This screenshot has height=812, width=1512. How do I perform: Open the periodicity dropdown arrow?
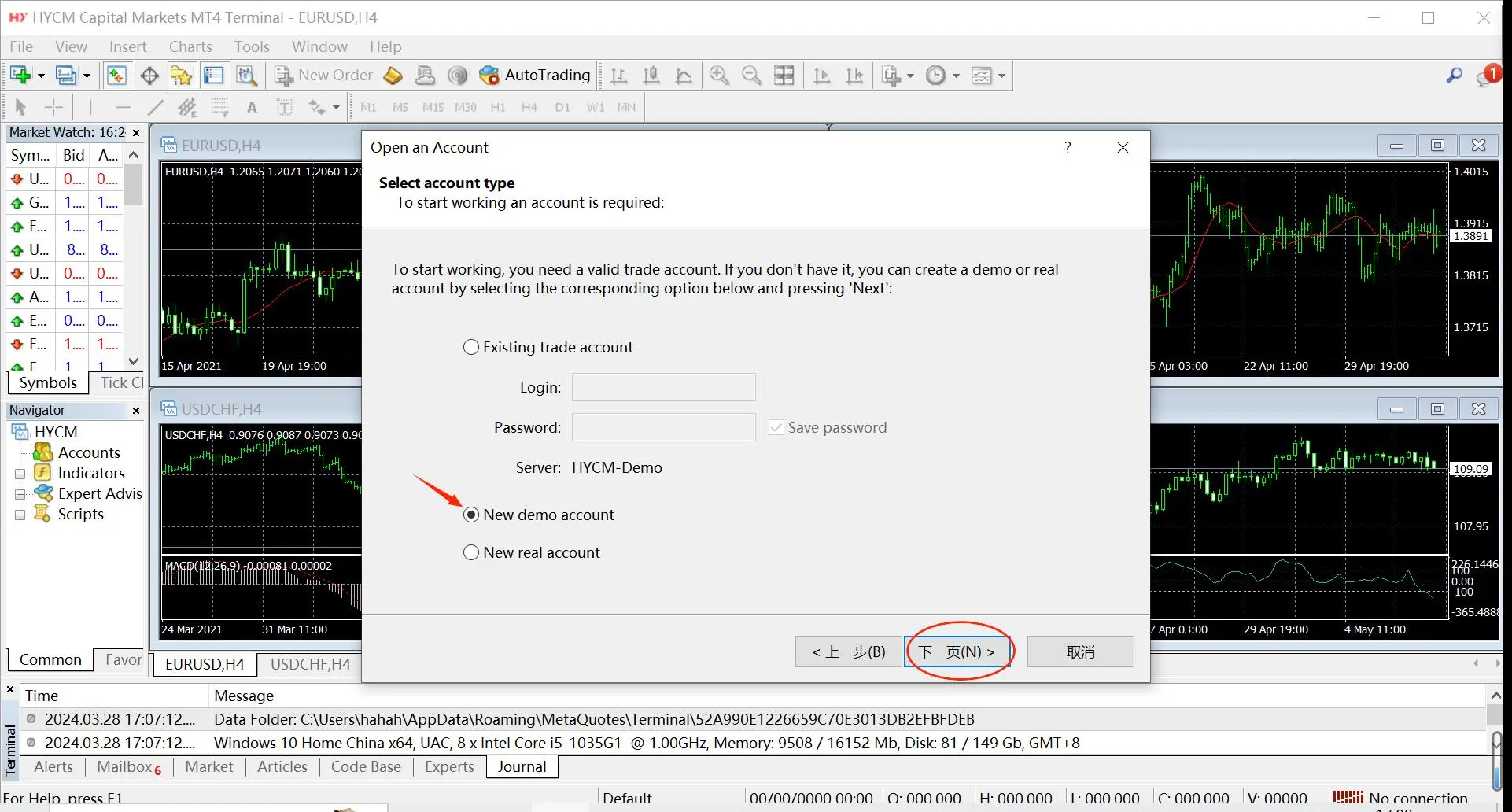tap(956, 76)
